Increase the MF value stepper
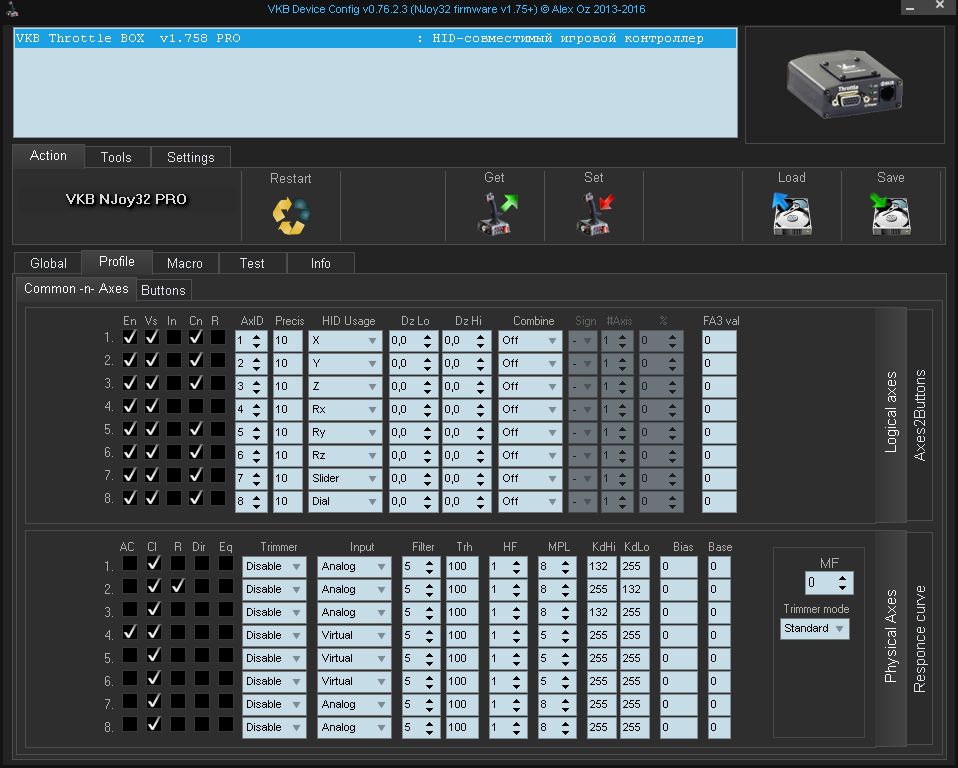The width and height of the screenshot is (958, 768). [845, 577]
